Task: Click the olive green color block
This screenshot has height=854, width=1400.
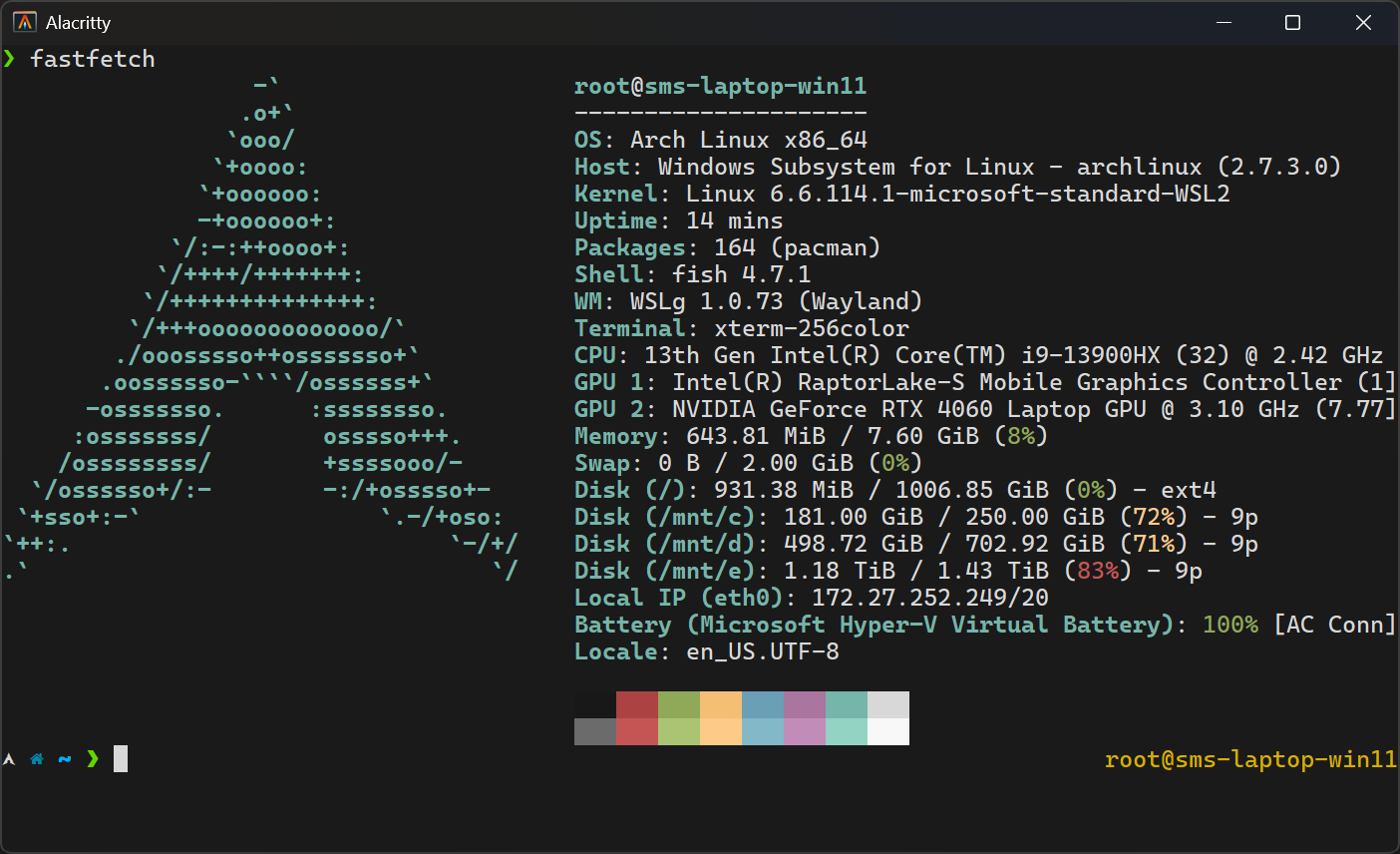Action: [679, 704]
